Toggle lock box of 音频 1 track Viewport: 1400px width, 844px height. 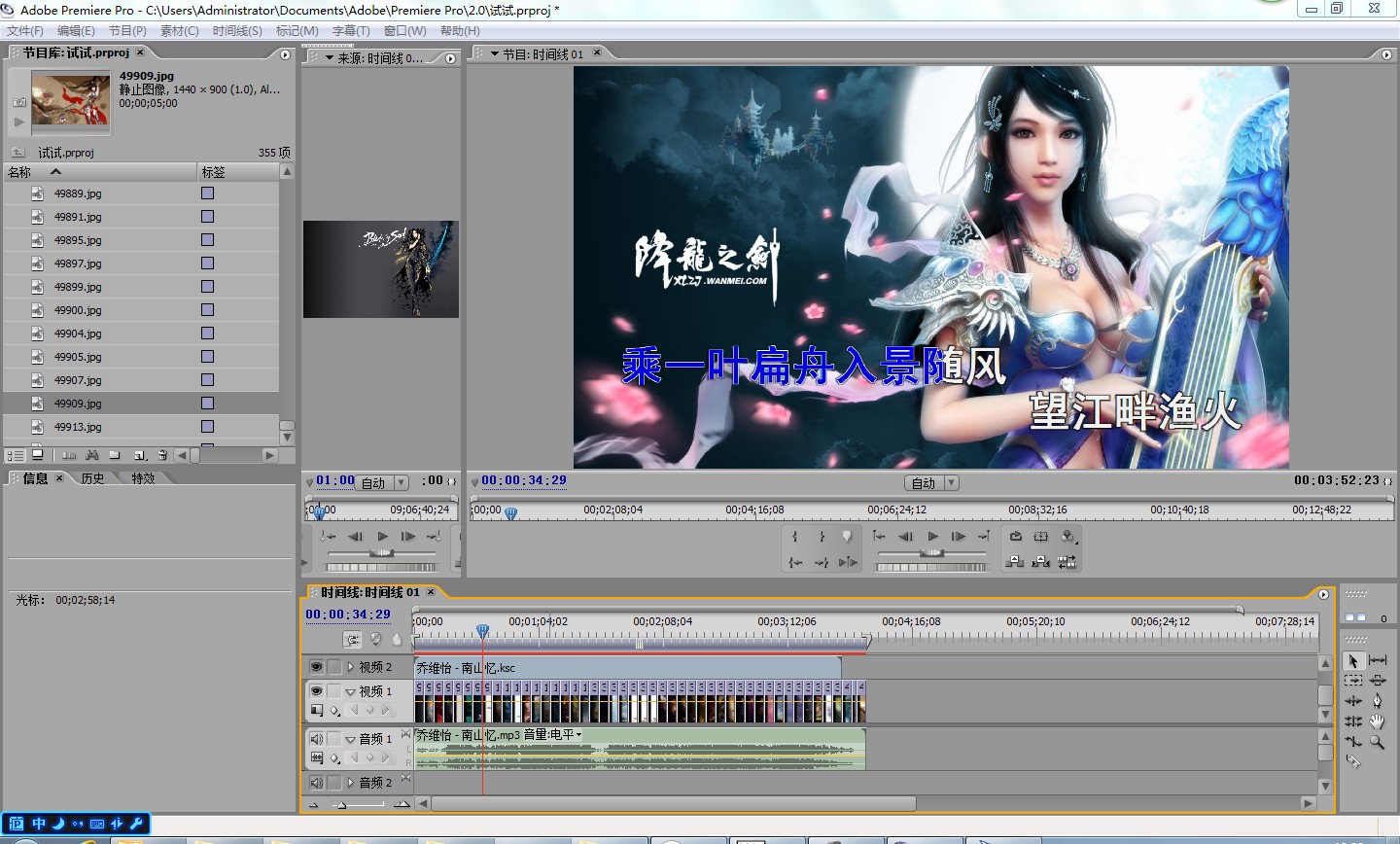click(334, 739)
